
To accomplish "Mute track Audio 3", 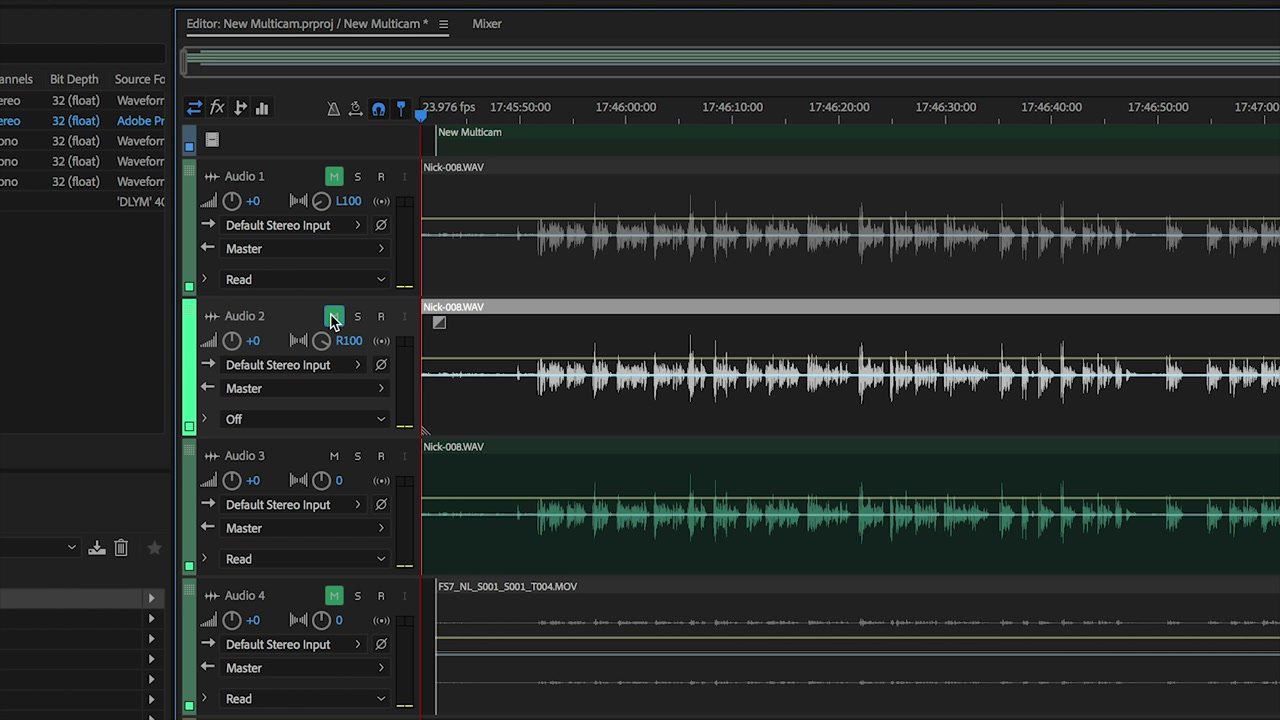I will click(334, 456).
